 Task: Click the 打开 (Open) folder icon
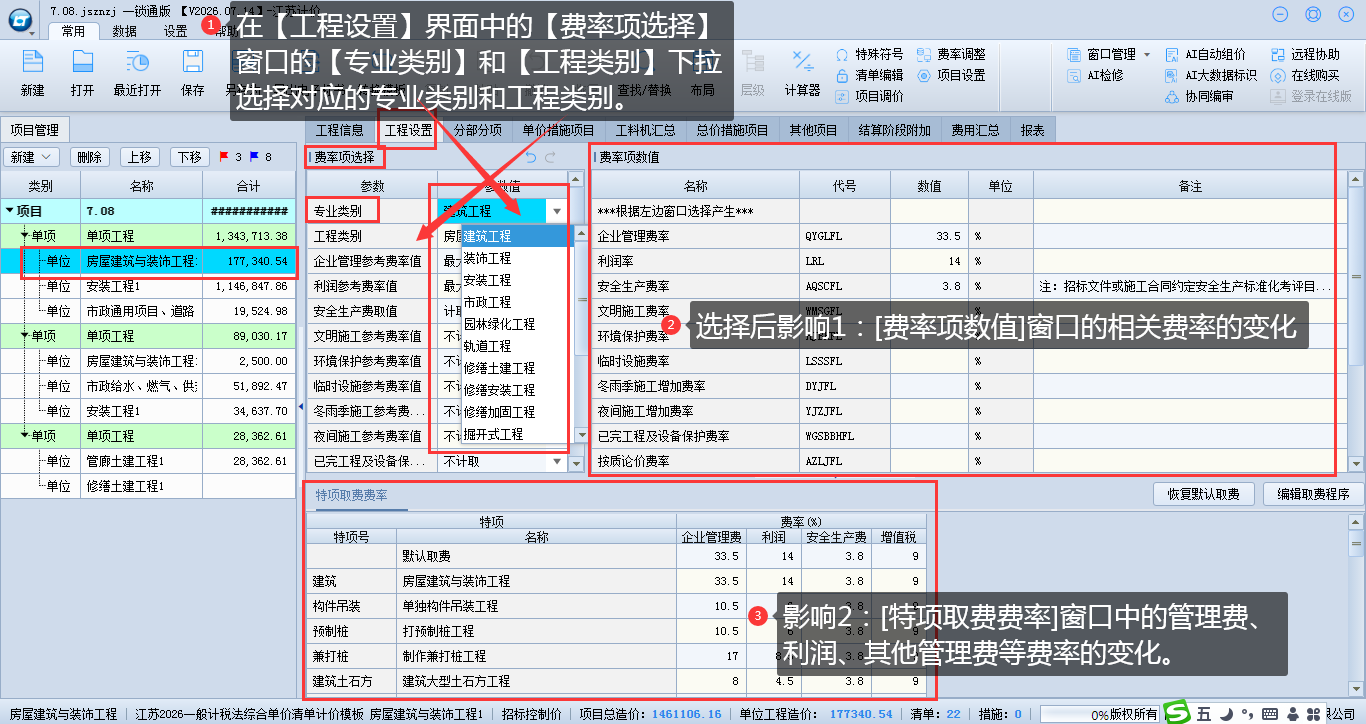tap(83, 62)
